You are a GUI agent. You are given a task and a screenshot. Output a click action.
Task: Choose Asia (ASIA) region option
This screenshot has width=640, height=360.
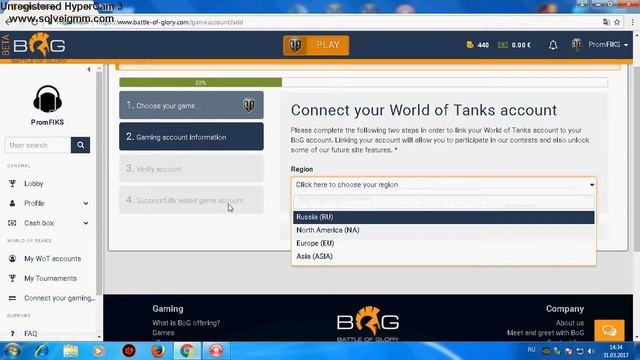pos(444,256)
